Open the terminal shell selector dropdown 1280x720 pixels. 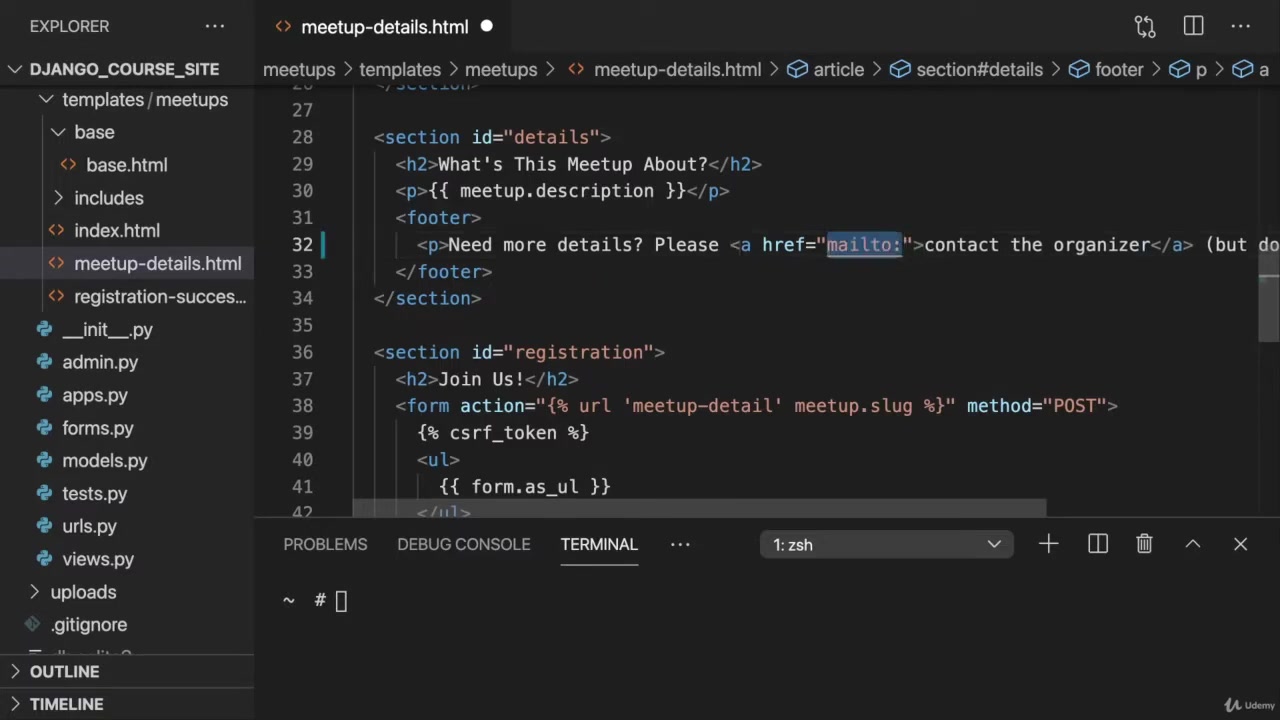(886, 545)
